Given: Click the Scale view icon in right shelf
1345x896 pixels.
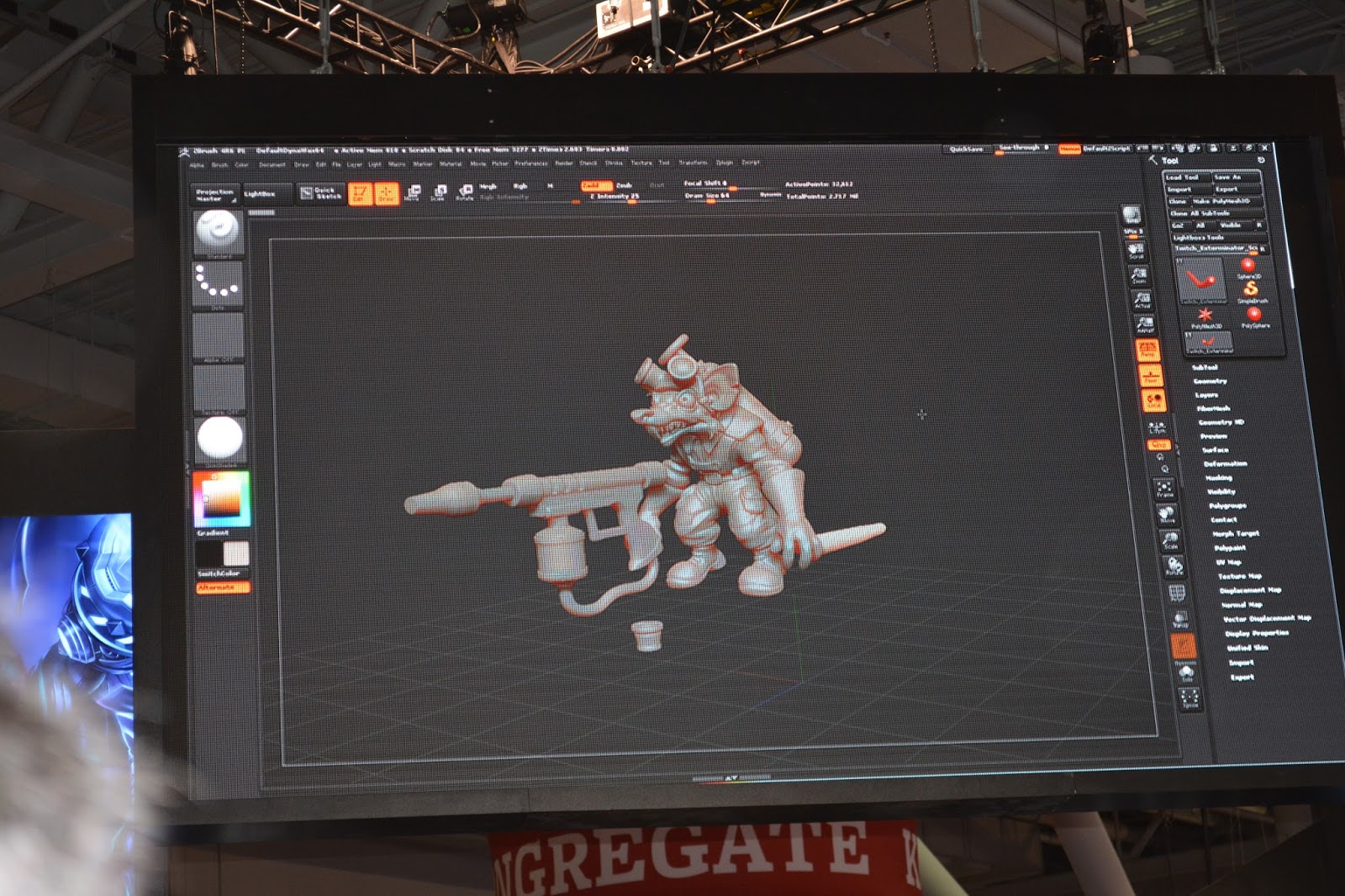Looking at the screenshot, I should point(1171,541).
